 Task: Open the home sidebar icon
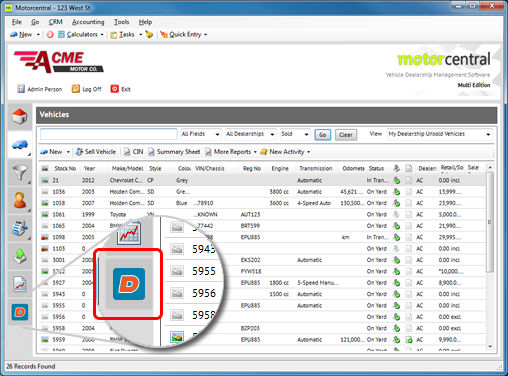pyautogui.click(x=20, y=116)
